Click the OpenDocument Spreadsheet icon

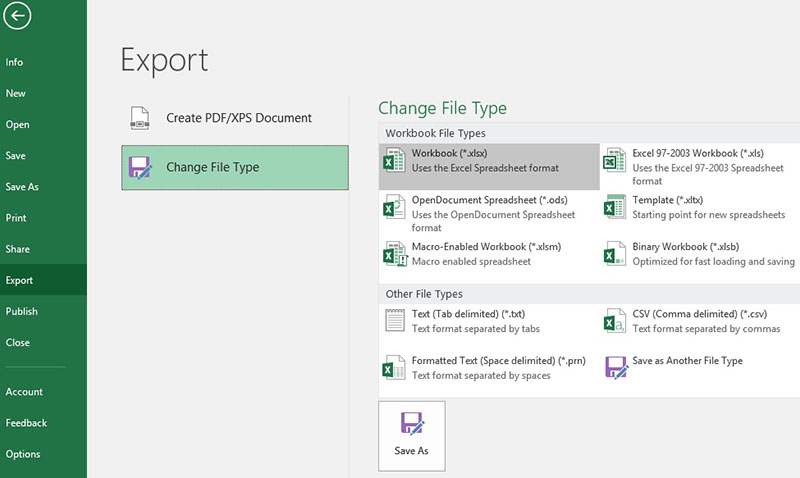pos(394,207)
